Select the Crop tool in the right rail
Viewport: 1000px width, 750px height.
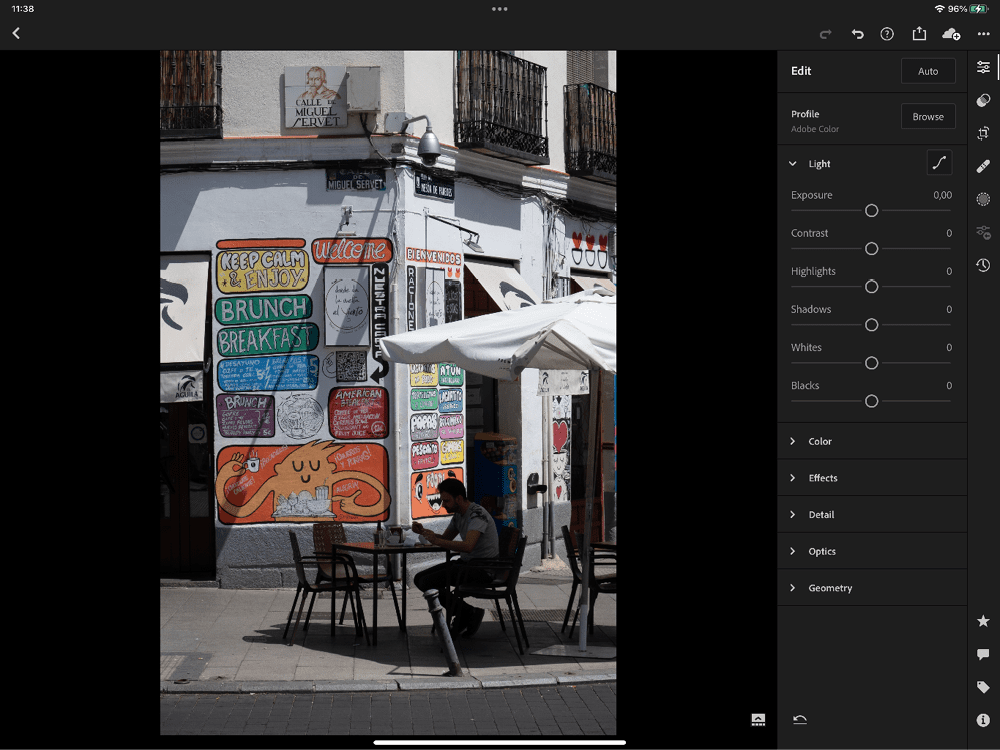click(x=983, y=132)
